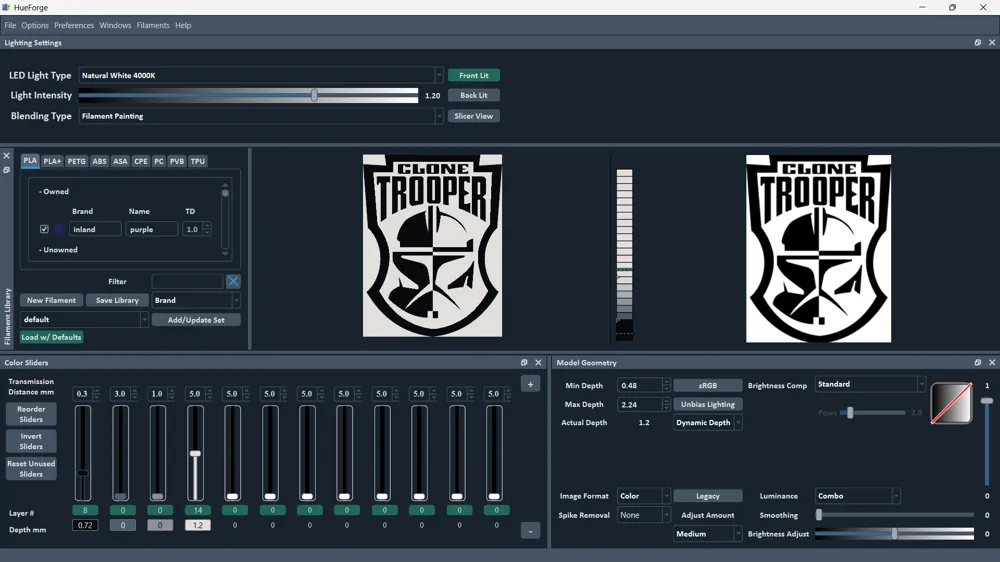Open LED Light Type dropdown
This screenshot has width=1000, height=562.
tap(260, 75)
